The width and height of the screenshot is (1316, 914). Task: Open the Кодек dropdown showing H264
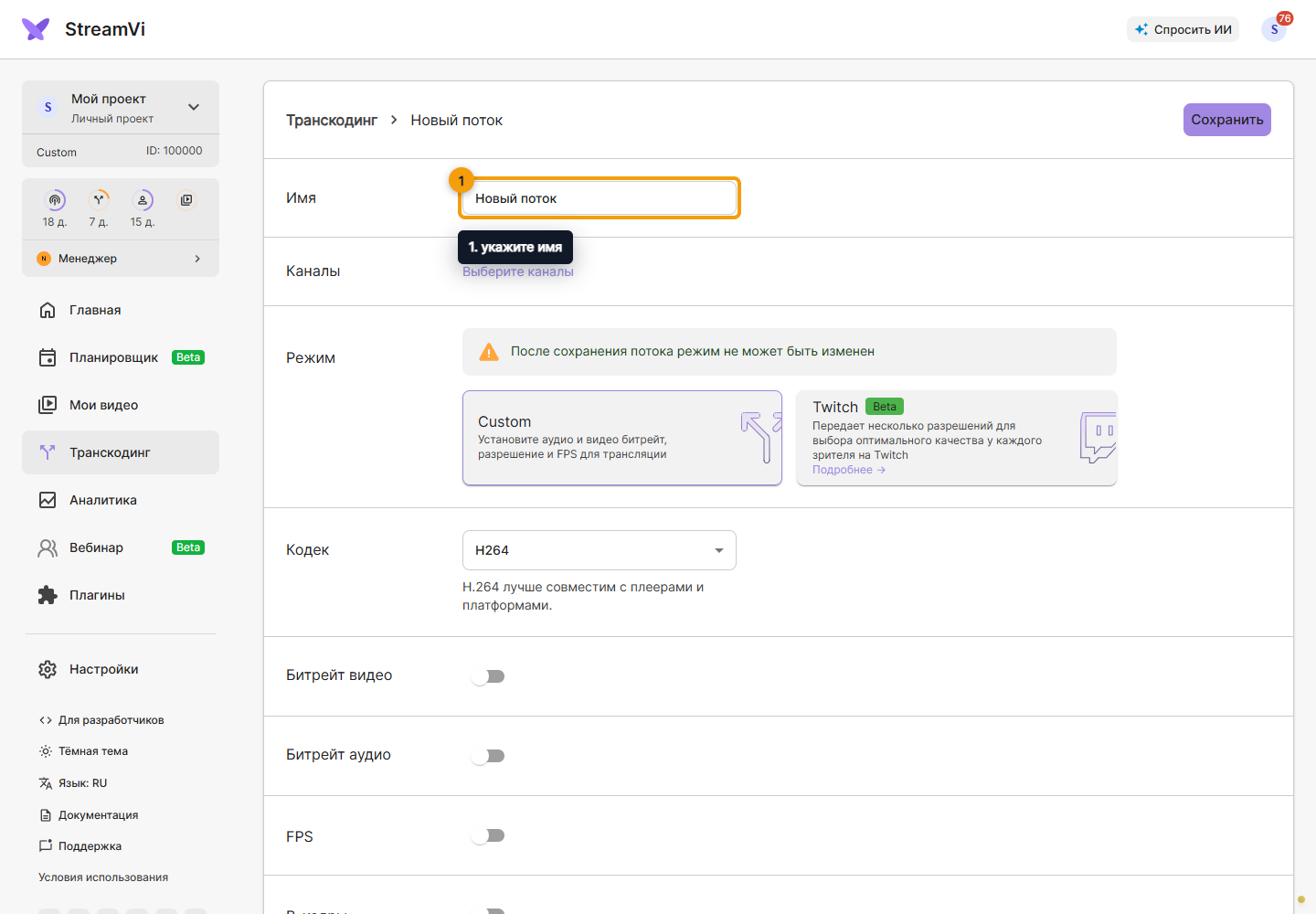[600, 550]
